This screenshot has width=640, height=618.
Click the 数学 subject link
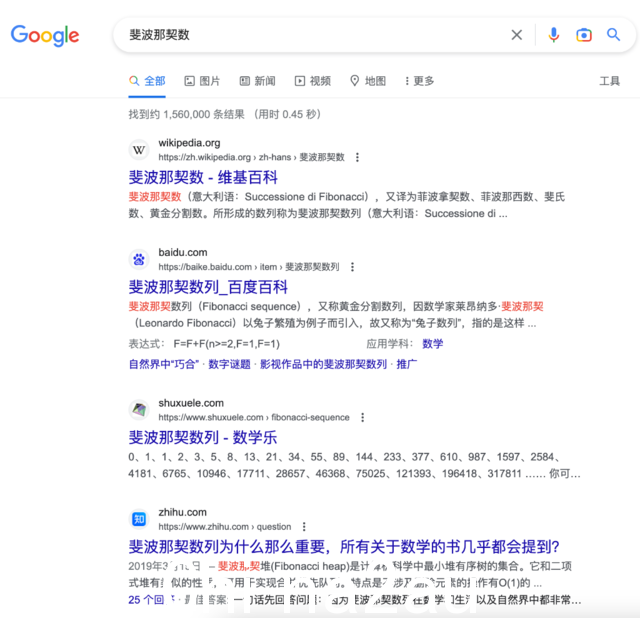point(433,344)
